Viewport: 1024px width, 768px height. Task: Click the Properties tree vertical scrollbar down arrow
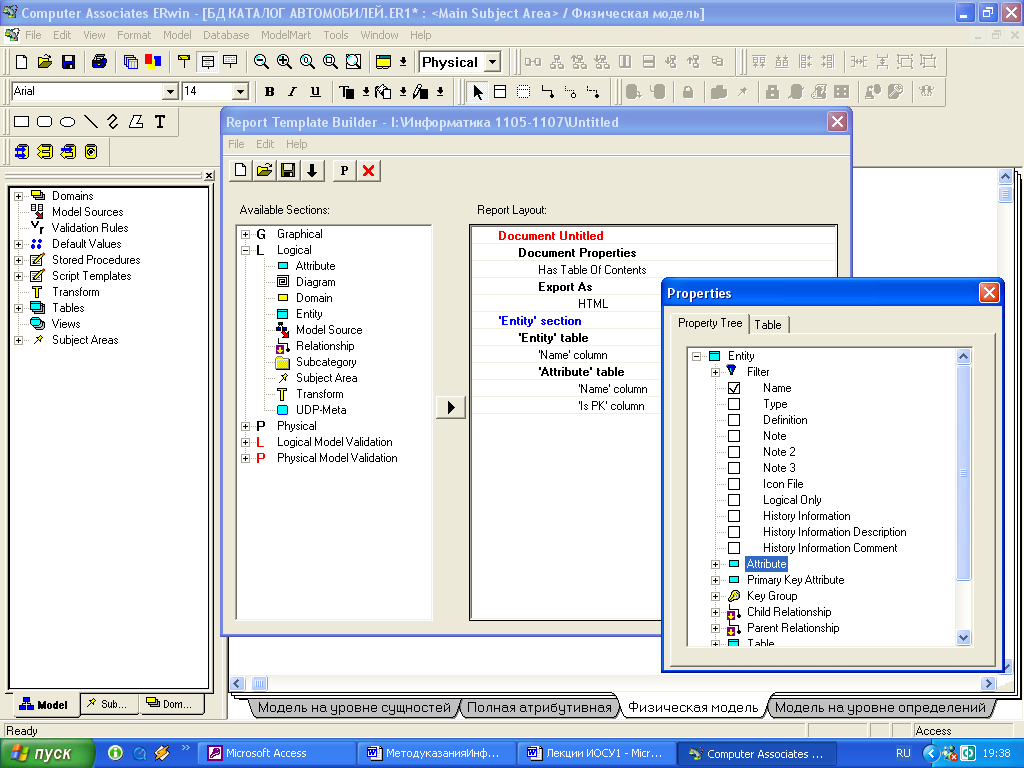pos(964,637)
